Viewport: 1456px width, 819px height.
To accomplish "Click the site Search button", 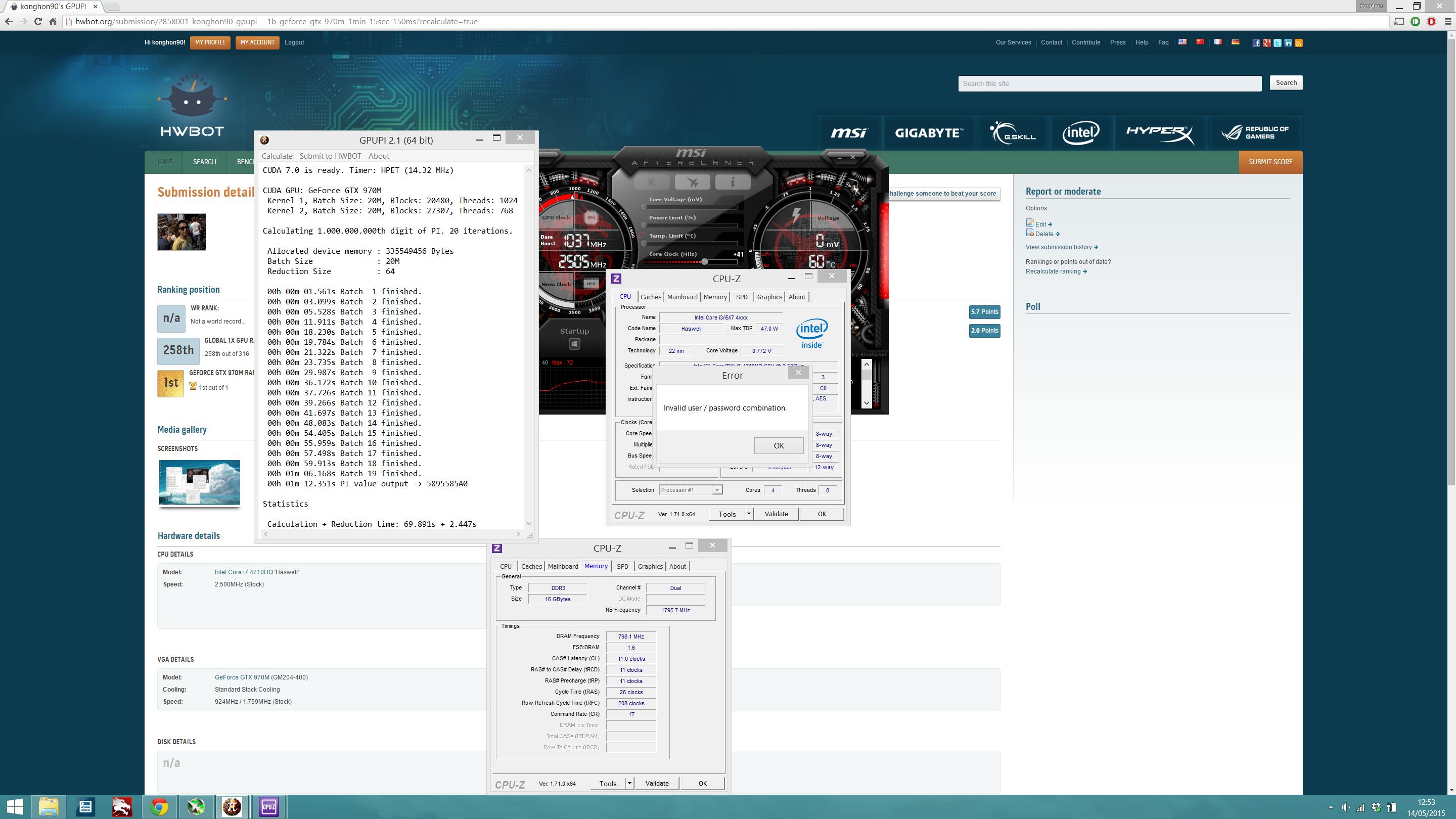I will pyautogui.click(x=1286, y=82).
